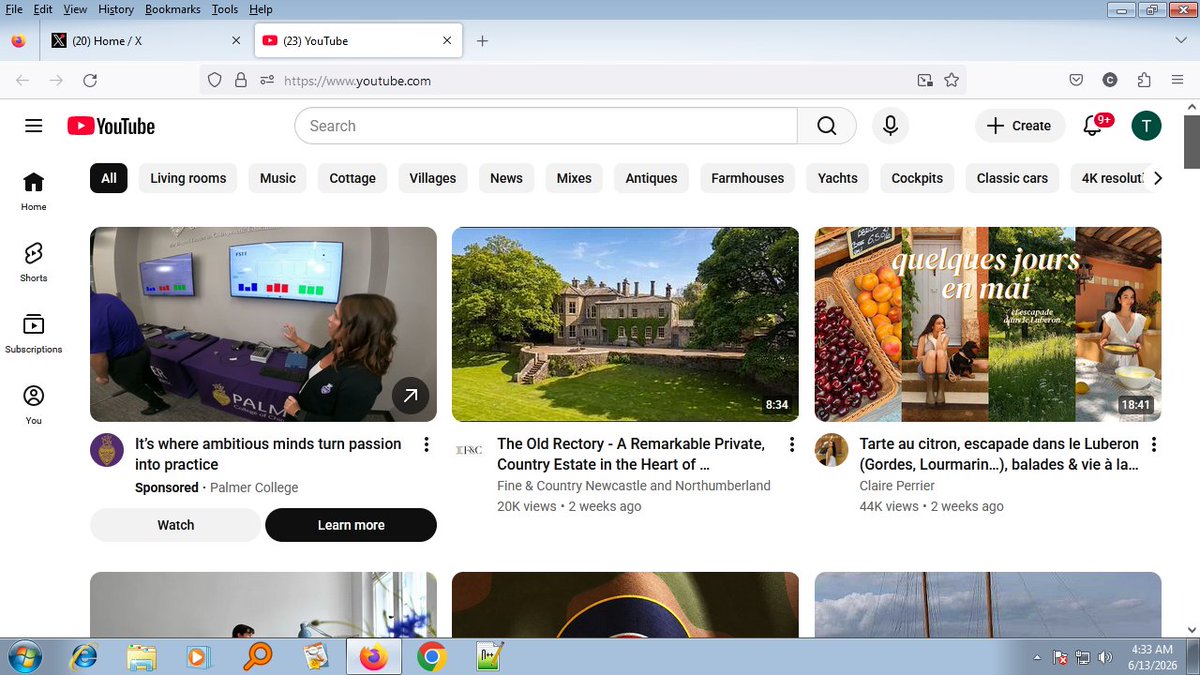Open options menu for Tarte au citron video
This screenshot has width=1200, height=675.
click(1153, 445)
